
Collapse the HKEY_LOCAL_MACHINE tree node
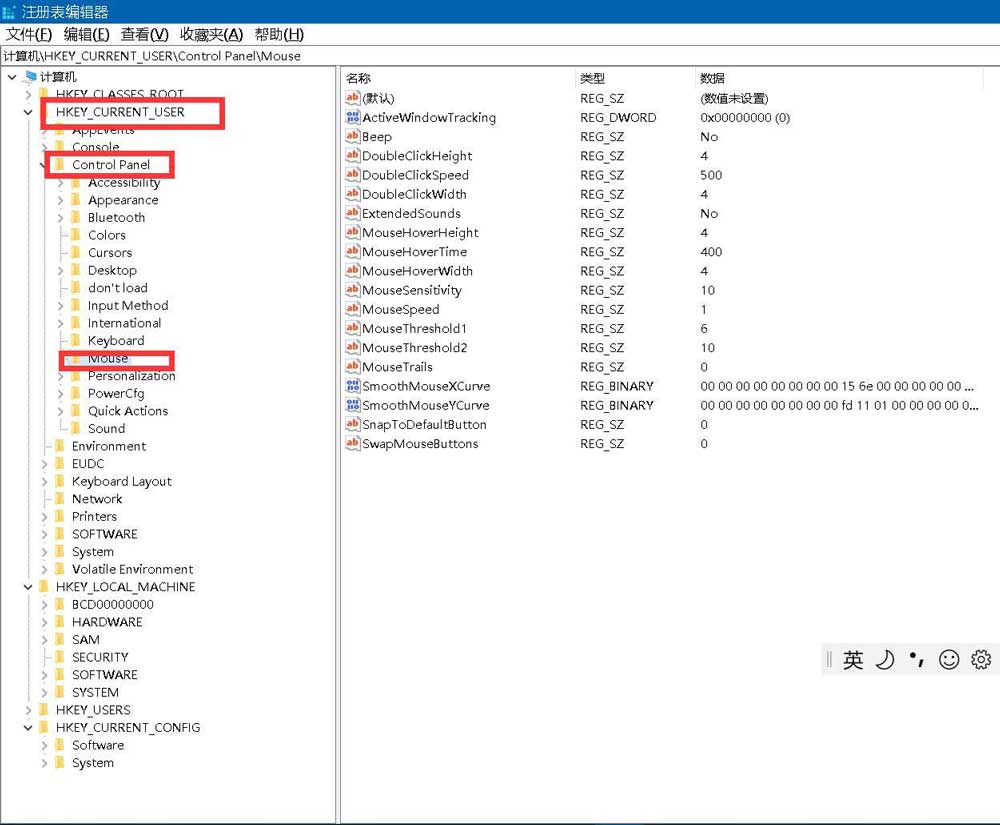(28, 587)
